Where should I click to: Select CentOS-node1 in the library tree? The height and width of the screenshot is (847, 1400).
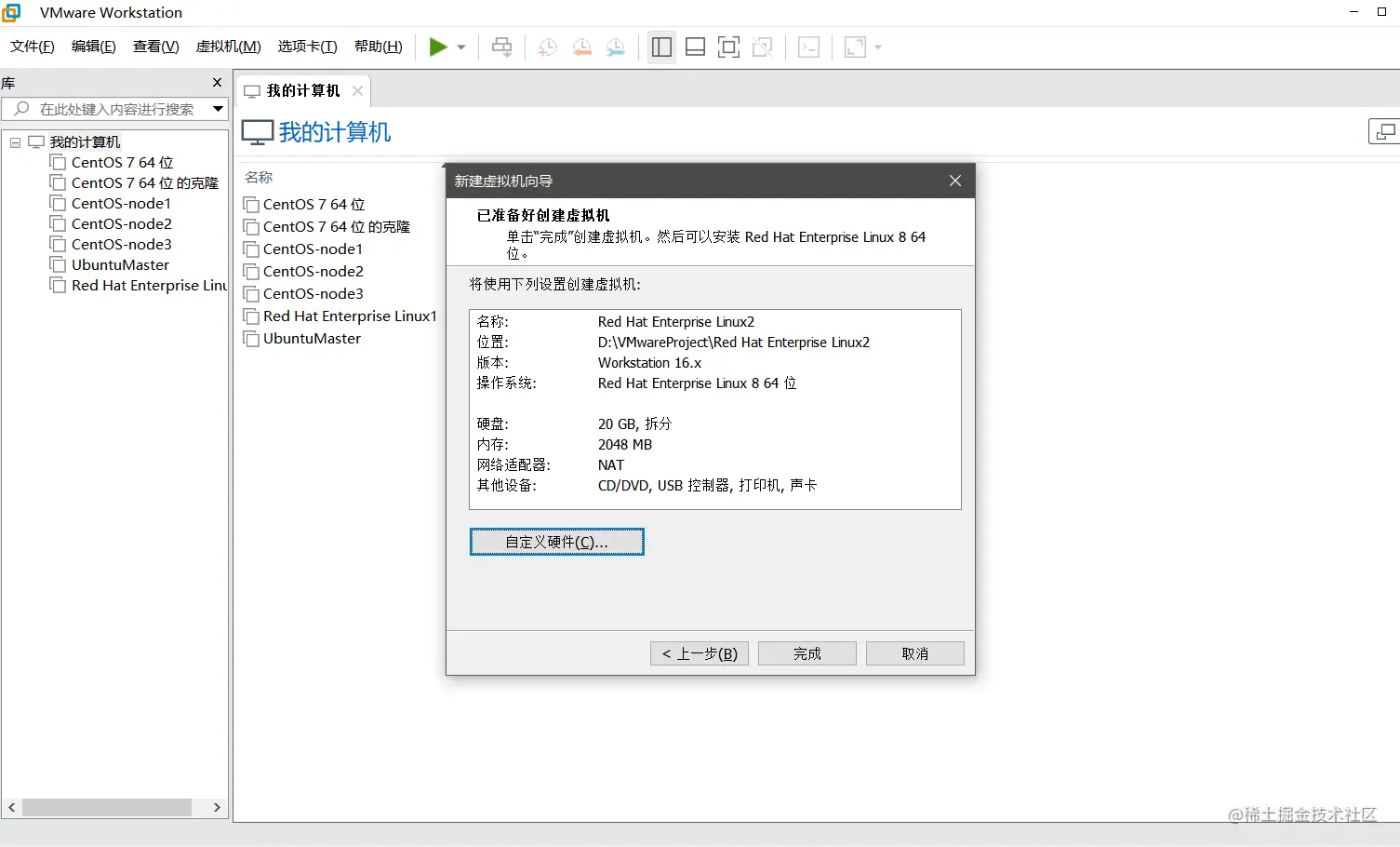(x=122, y=203)
